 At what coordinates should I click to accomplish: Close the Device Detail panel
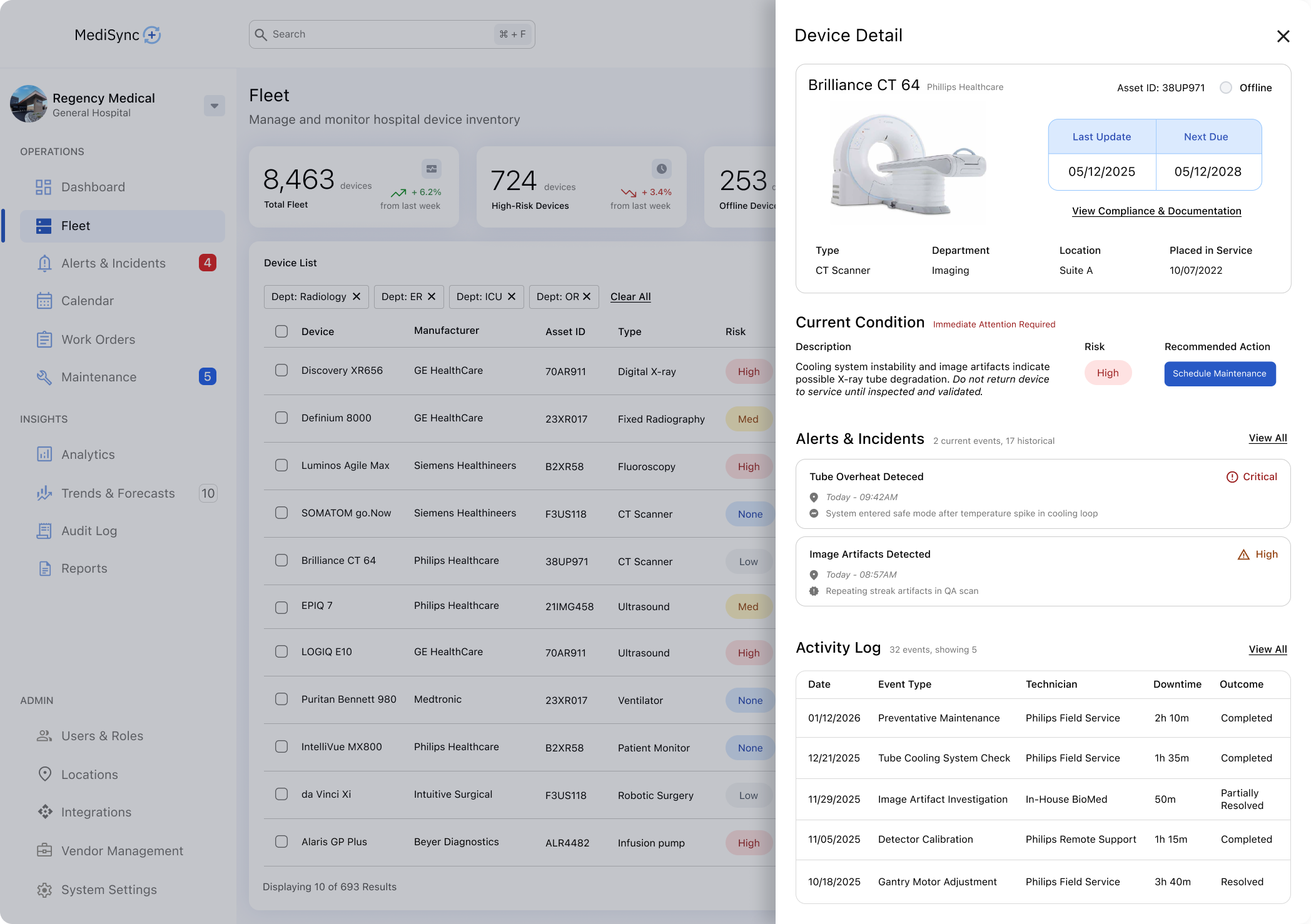point(1283,36)
